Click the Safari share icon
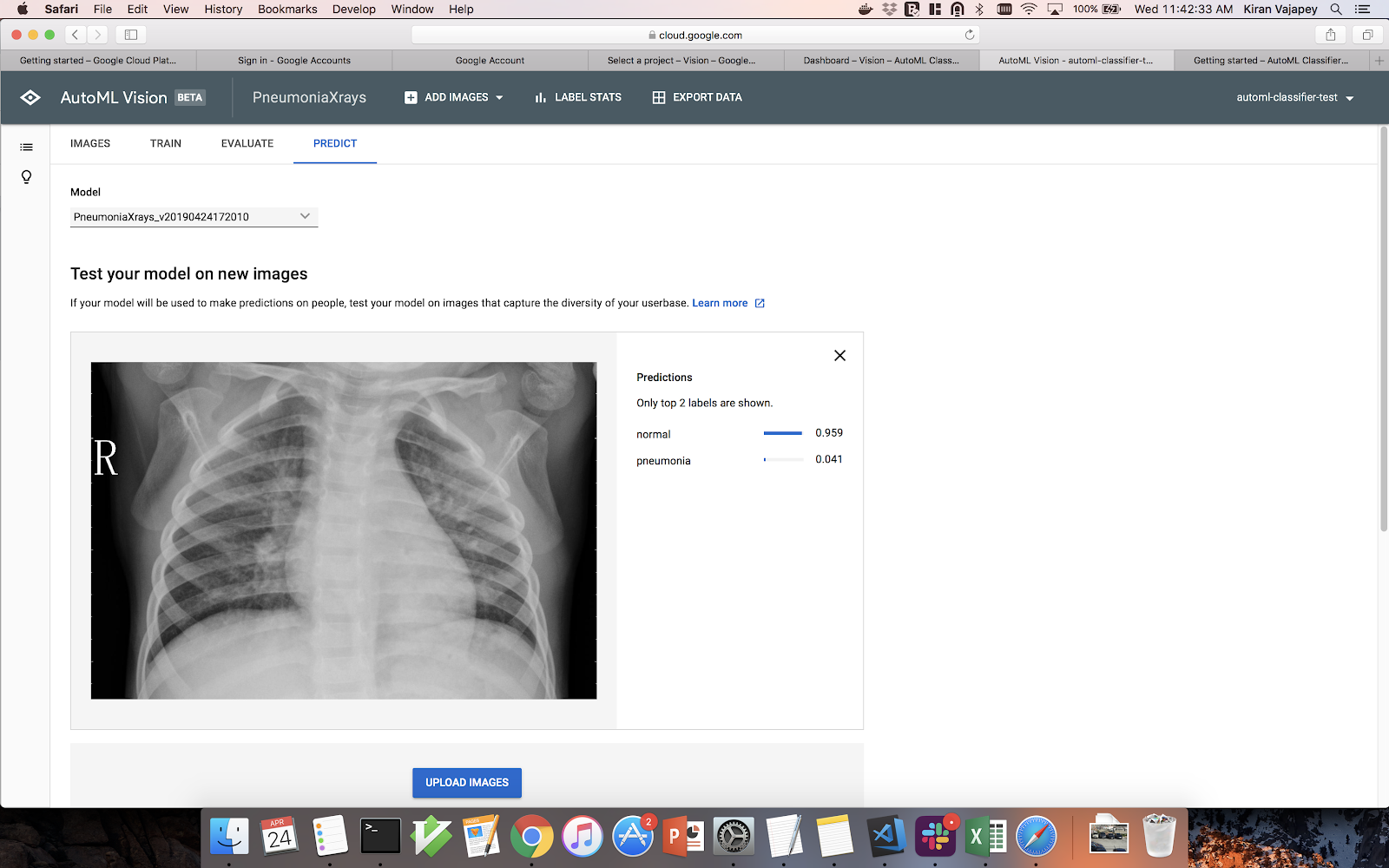The height and width of the screenshot is (868, 1389). point(1330,35)
